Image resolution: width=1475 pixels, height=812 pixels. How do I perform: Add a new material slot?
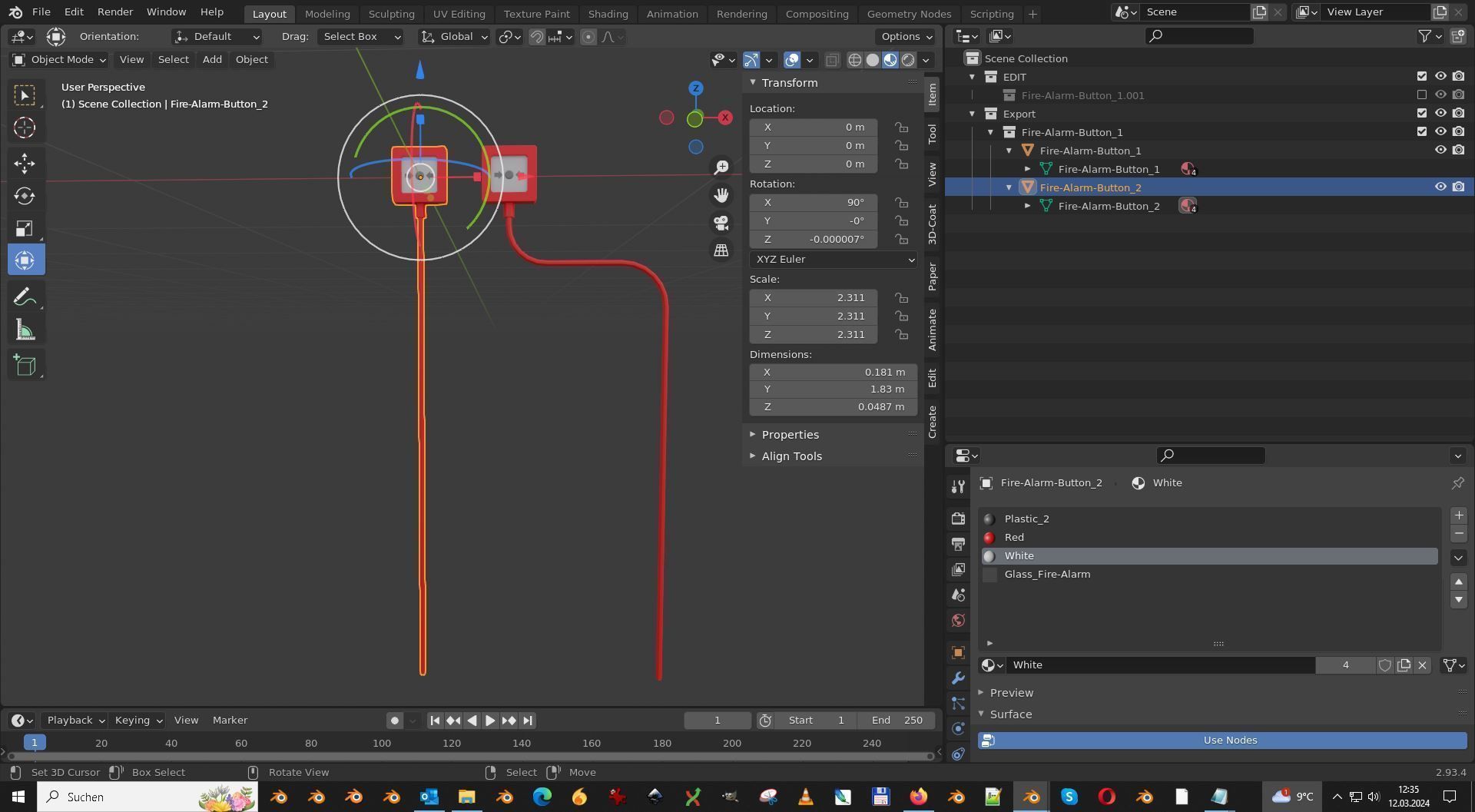[1459, 515]
